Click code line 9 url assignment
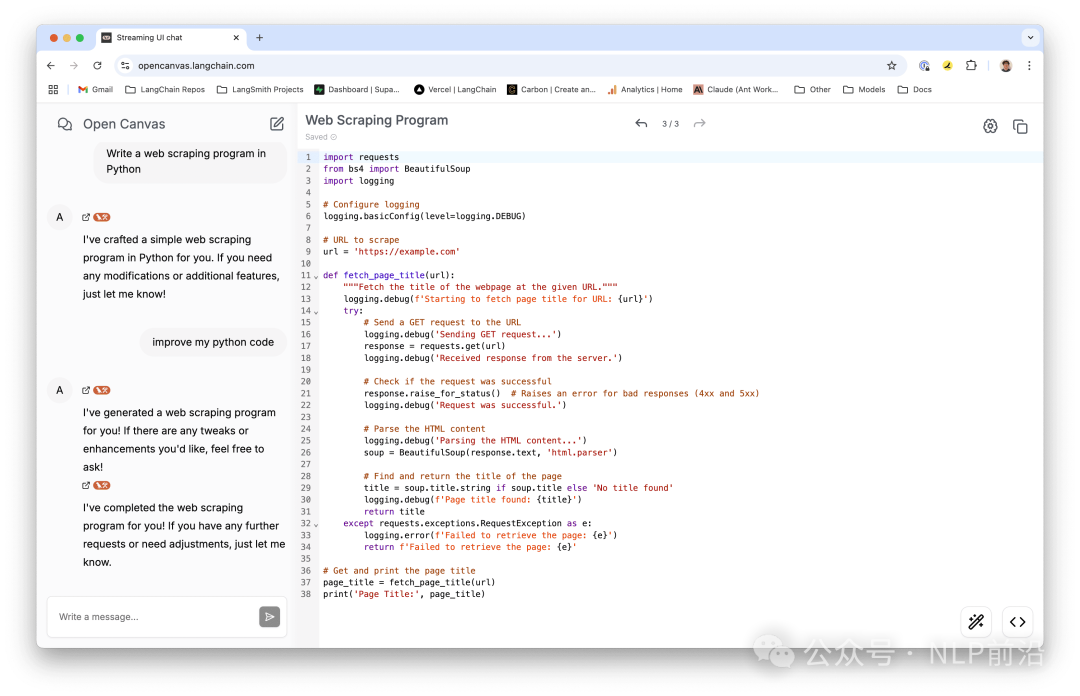 click(391, 252)
